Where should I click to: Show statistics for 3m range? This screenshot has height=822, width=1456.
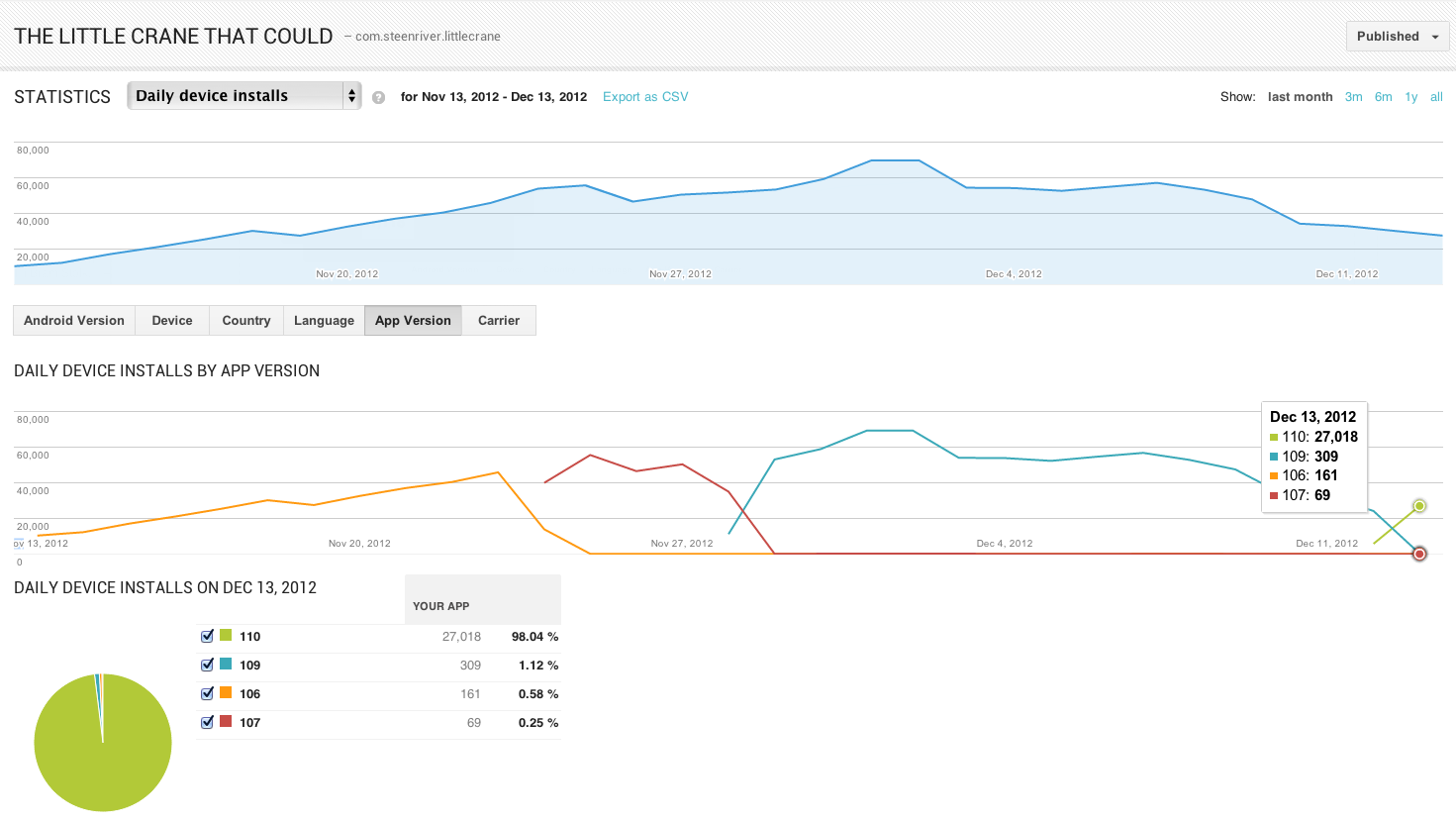point(1353,97)
